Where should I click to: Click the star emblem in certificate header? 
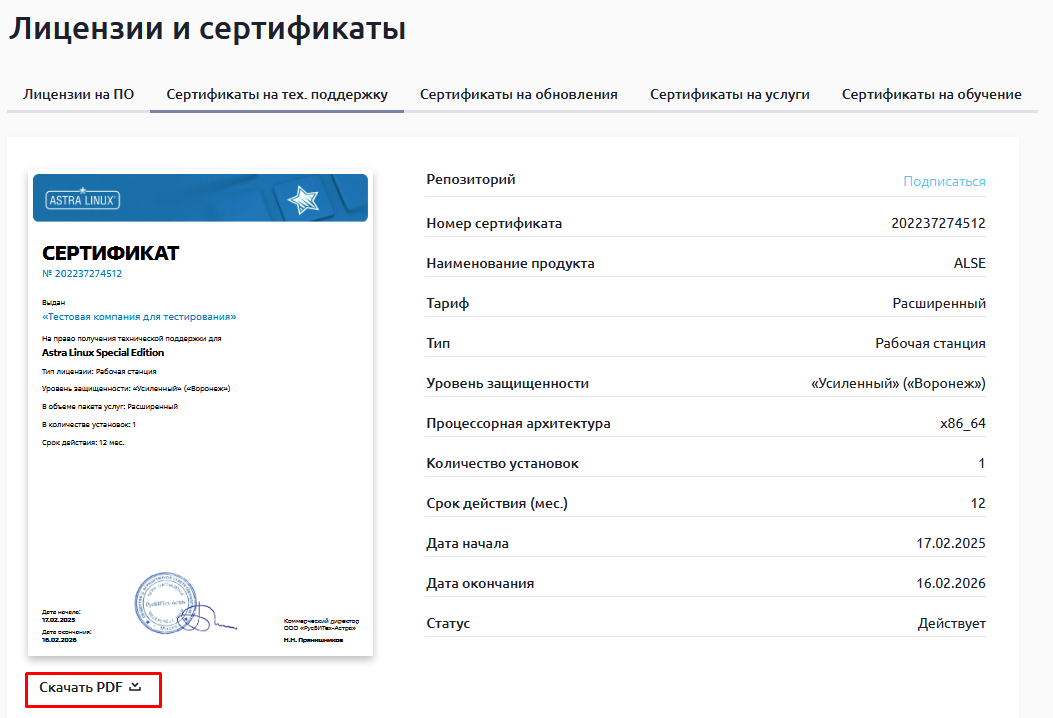301,200
